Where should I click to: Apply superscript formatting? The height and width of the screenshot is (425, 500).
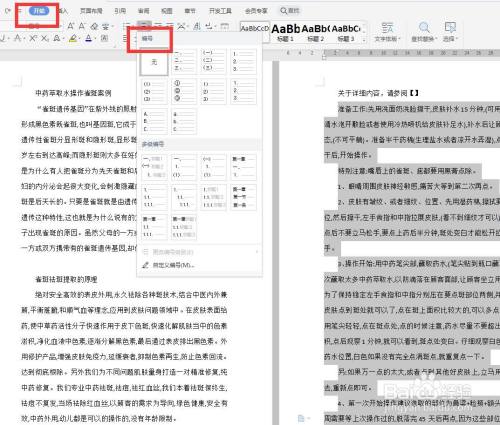[33, 38]
